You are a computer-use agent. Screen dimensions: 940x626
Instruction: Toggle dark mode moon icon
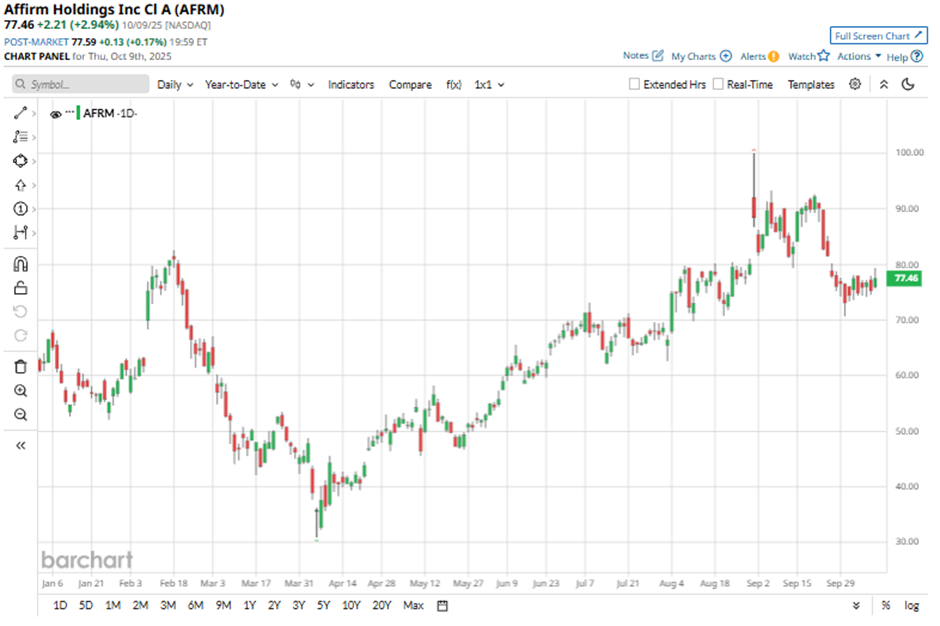908,84
